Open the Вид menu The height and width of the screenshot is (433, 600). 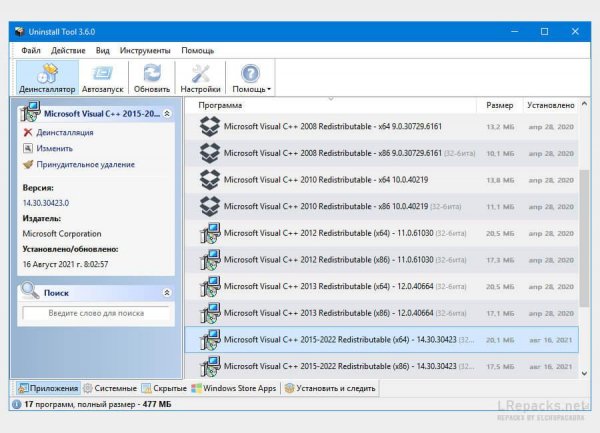(x=103, y=50)
